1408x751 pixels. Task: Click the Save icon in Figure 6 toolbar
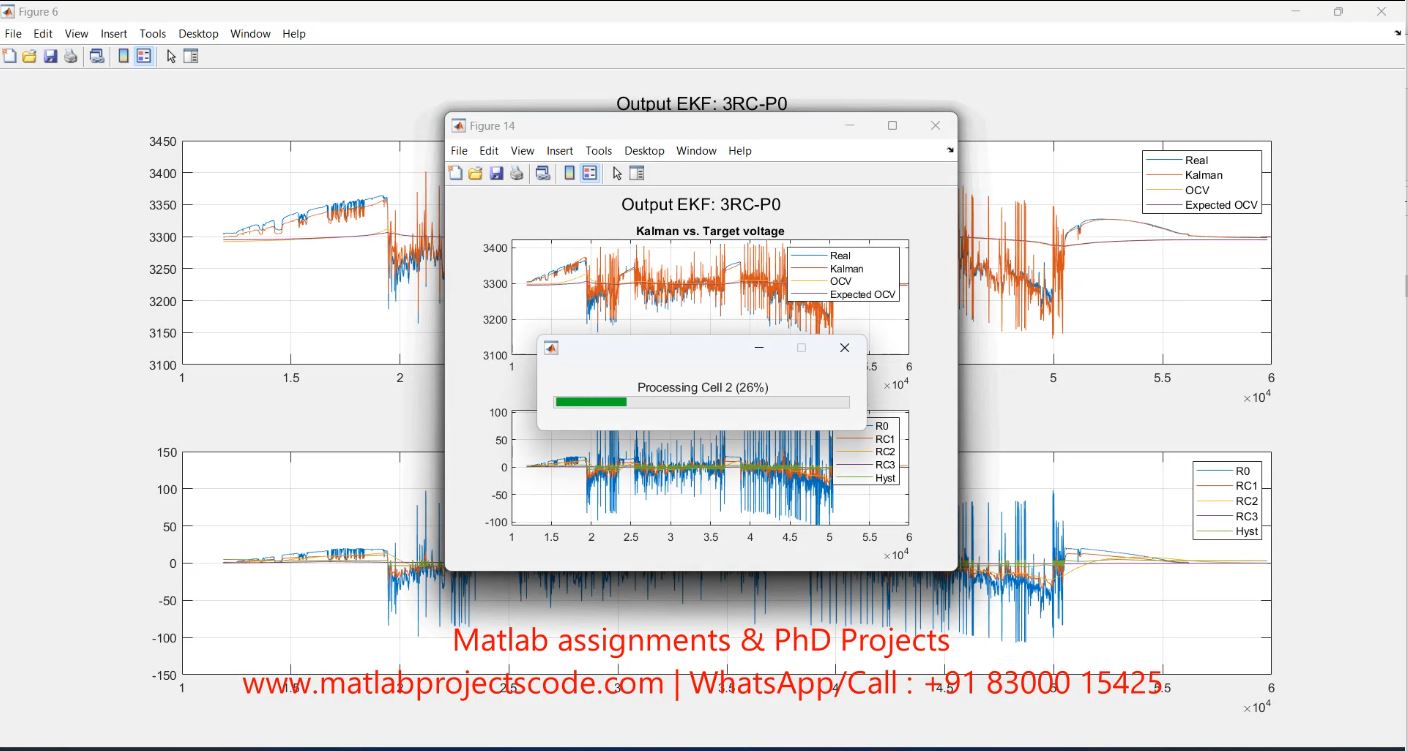point(50,56)
